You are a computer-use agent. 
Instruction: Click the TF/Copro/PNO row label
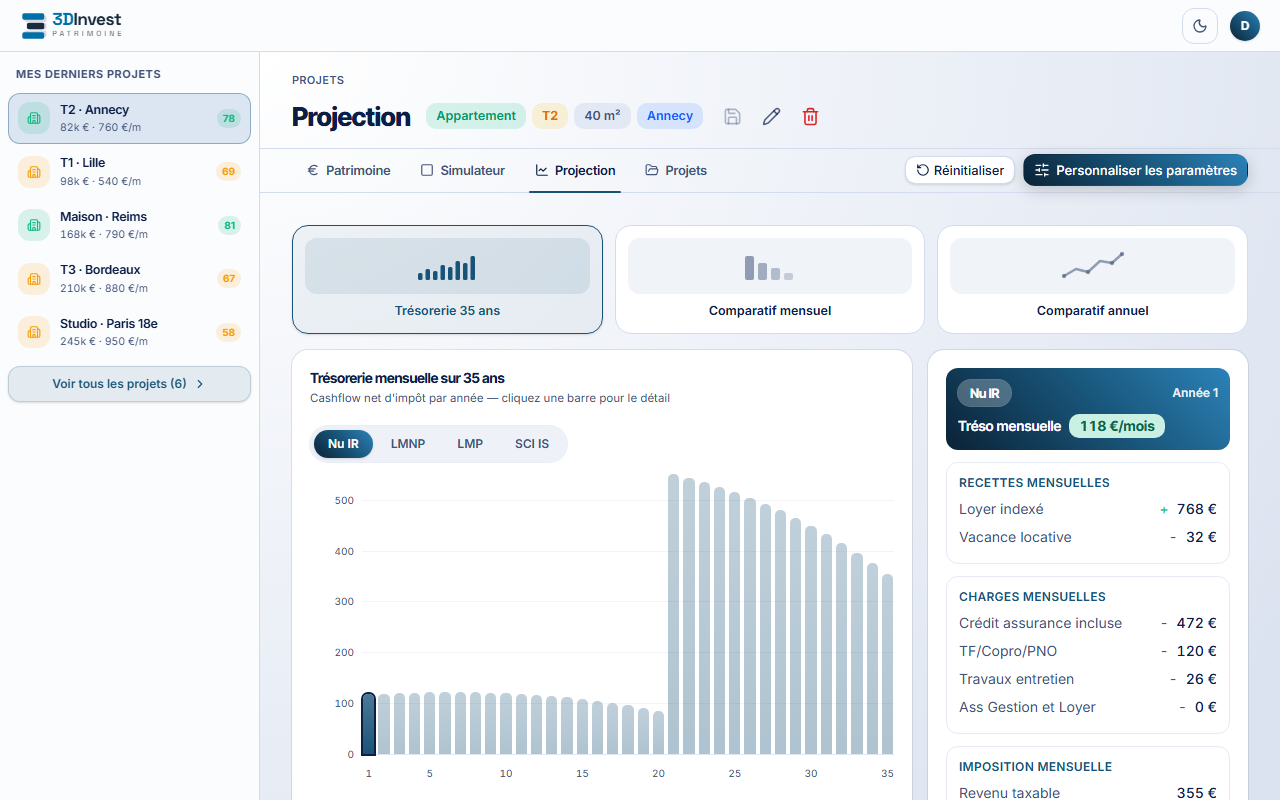click(x=1008, y=651)
